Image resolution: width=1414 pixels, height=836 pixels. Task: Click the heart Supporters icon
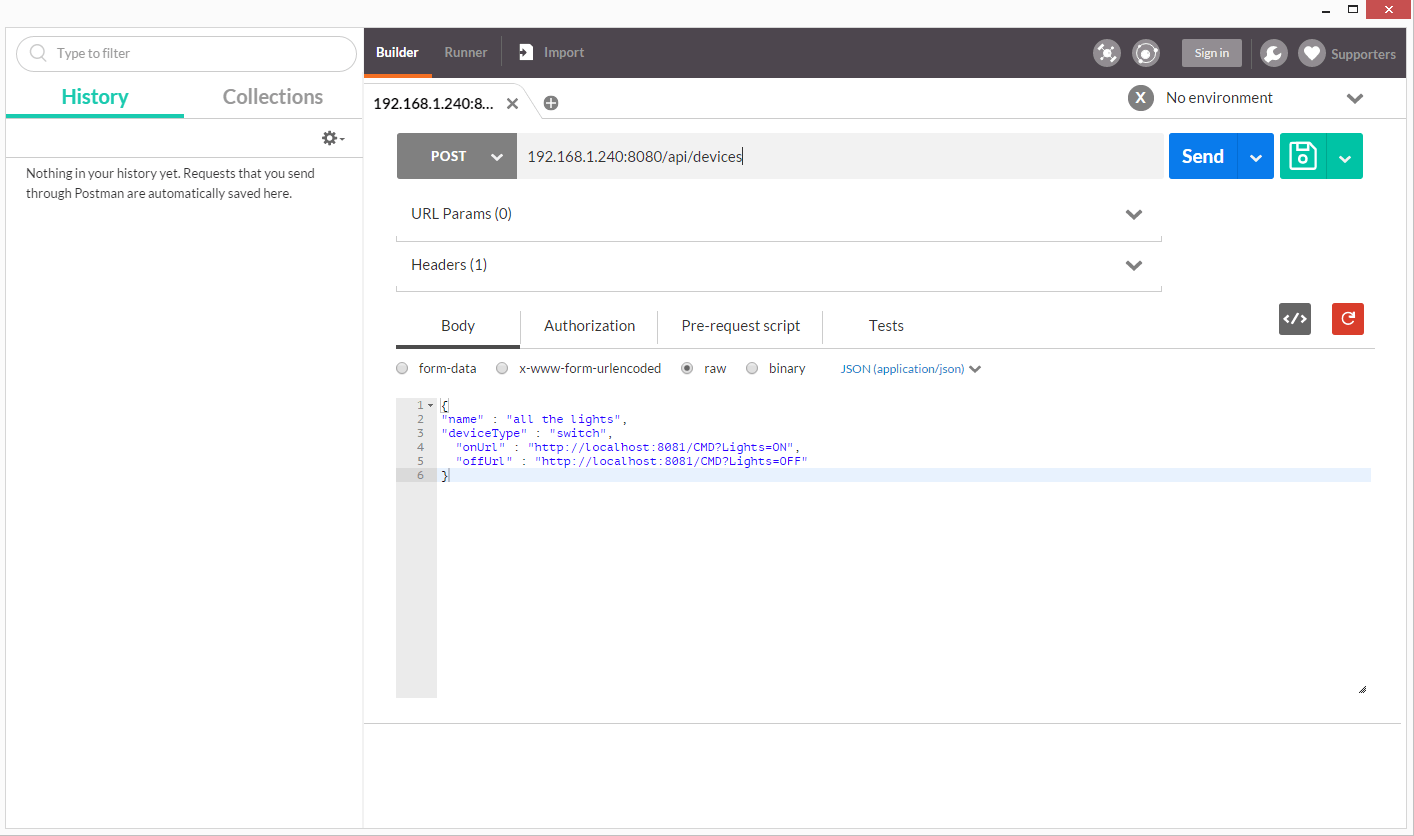(1312, 53)
